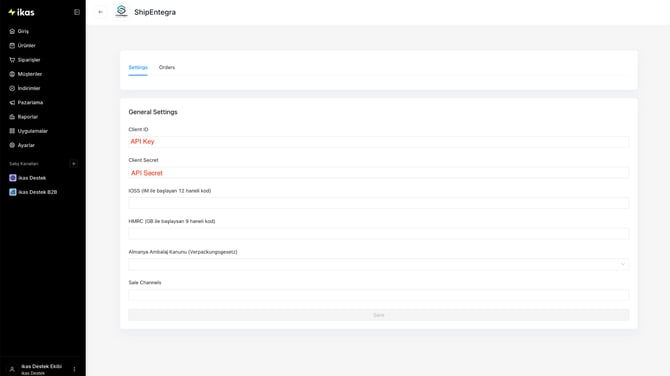Screen dimensions: 670x376
Task: Focus the Client ID input field
Action: [379, 141]
